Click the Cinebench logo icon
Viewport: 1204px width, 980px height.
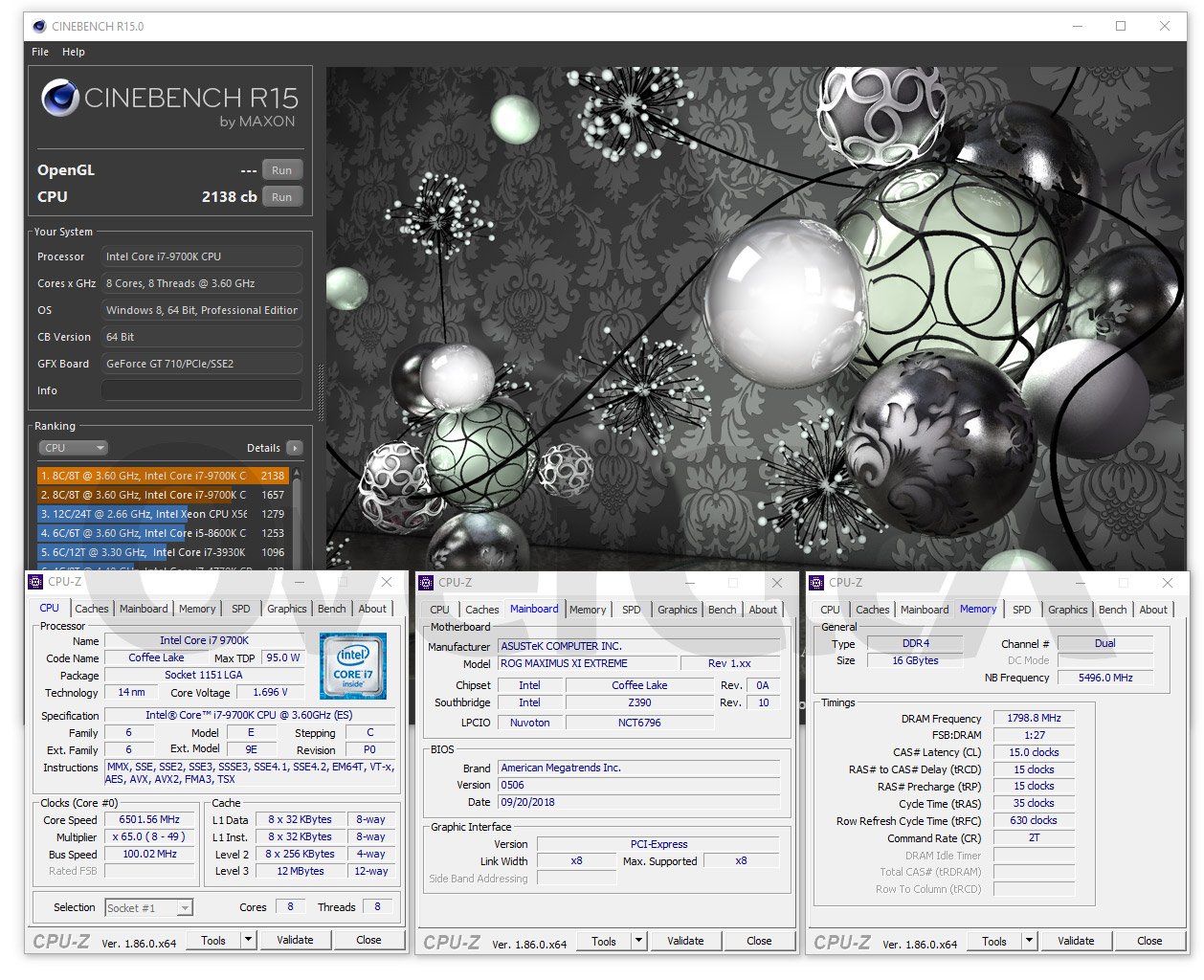pos(60,98)
